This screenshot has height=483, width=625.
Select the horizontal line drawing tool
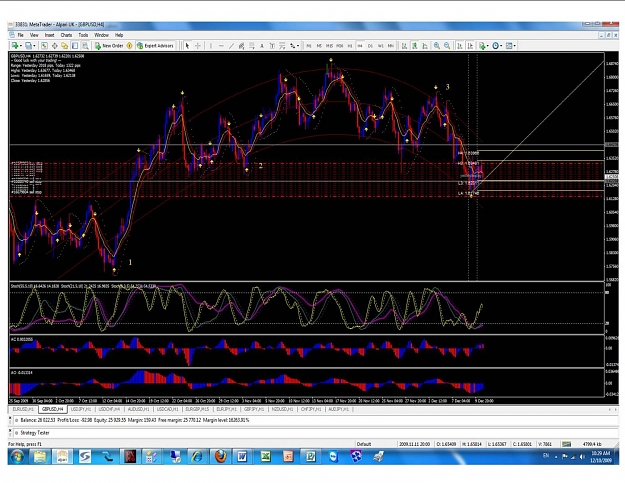[x=221, y=46]
